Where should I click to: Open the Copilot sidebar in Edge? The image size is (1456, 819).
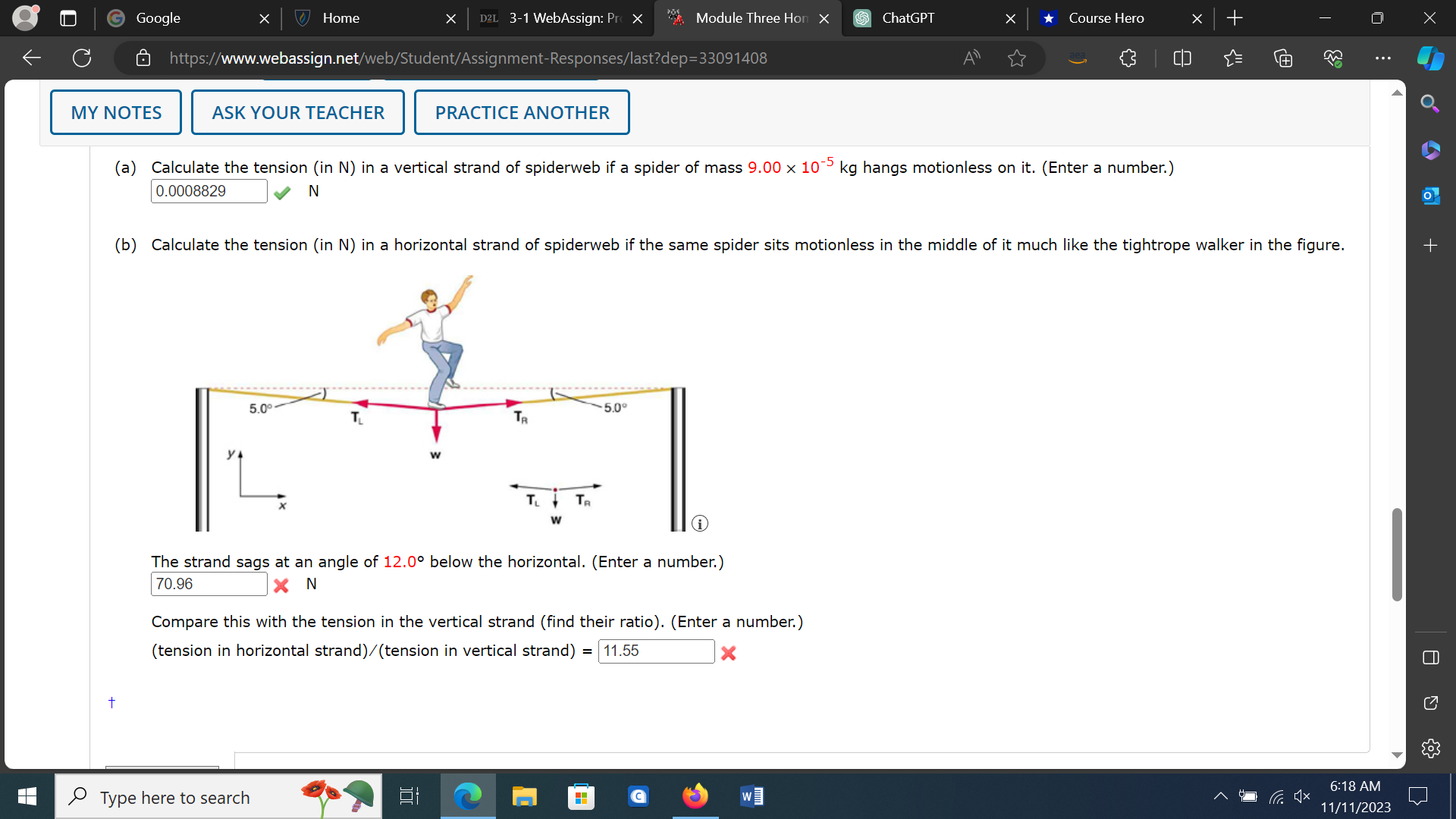coord(1431,58)
